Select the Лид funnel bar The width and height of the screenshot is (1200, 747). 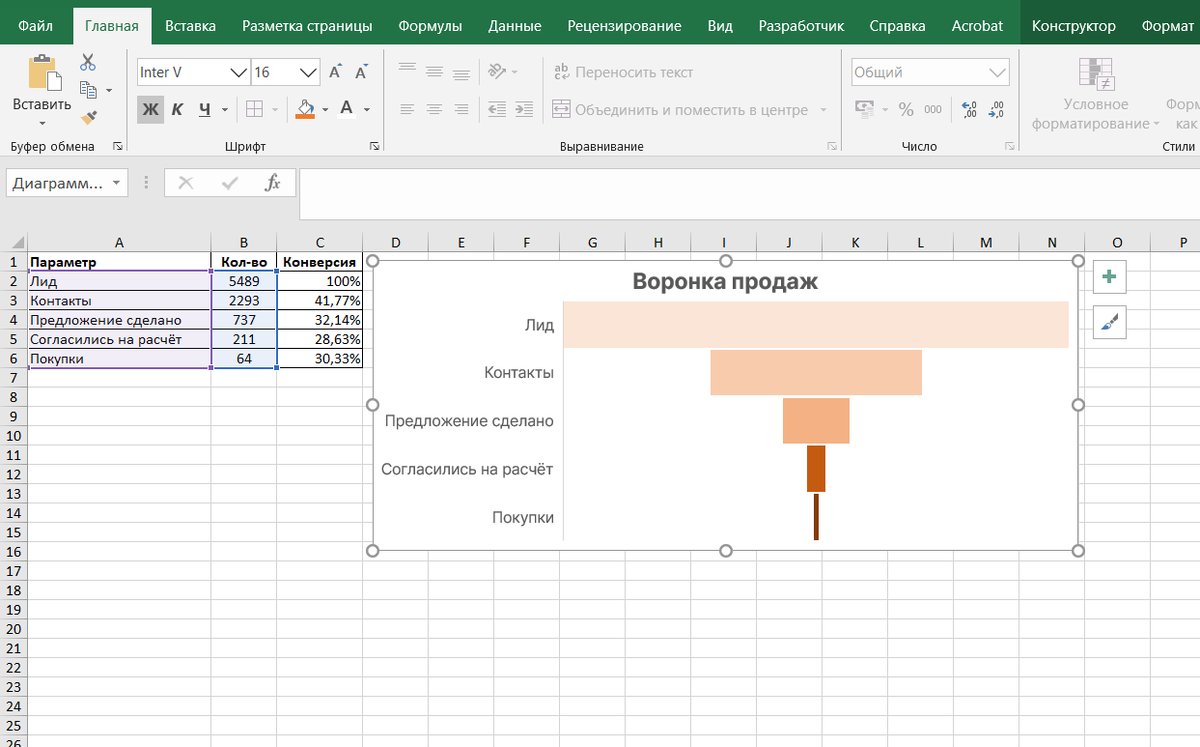pyautogui.click(x=816, y=324)
